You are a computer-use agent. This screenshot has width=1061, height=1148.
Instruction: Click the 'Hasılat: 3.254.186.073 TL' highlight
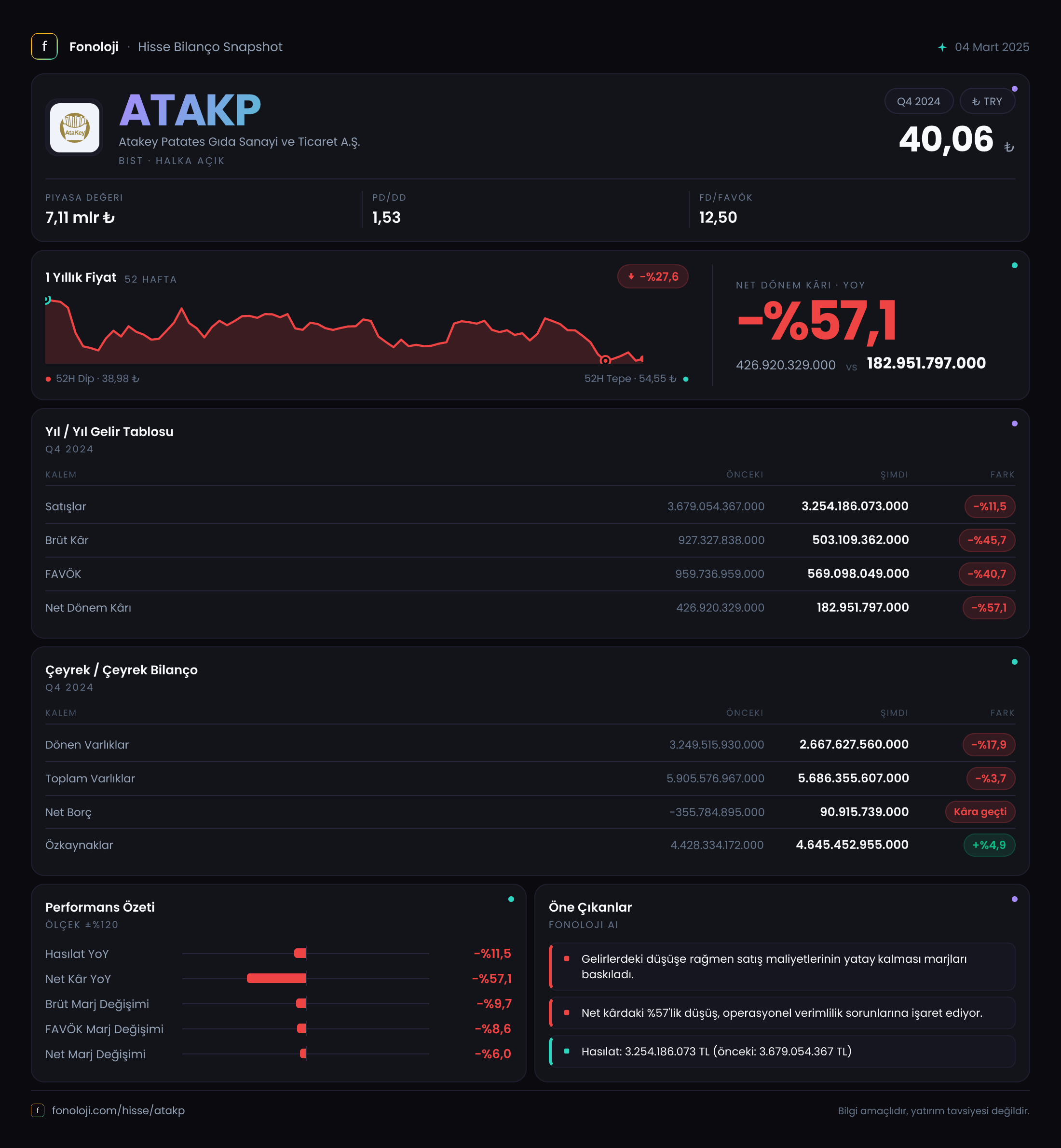tap(782, 1051)
